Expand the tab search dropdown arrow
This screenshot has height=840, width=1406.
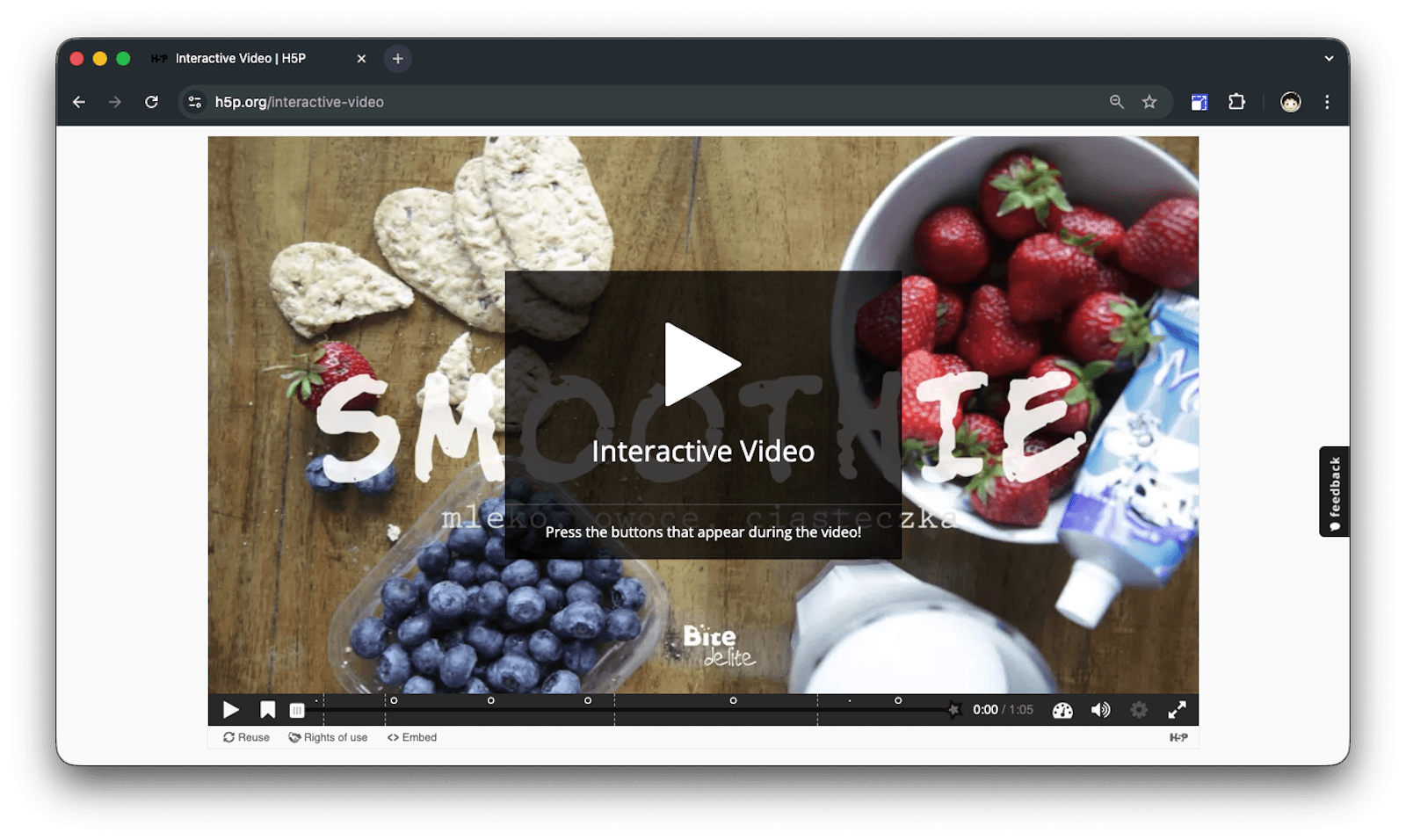pos(1329,58)
